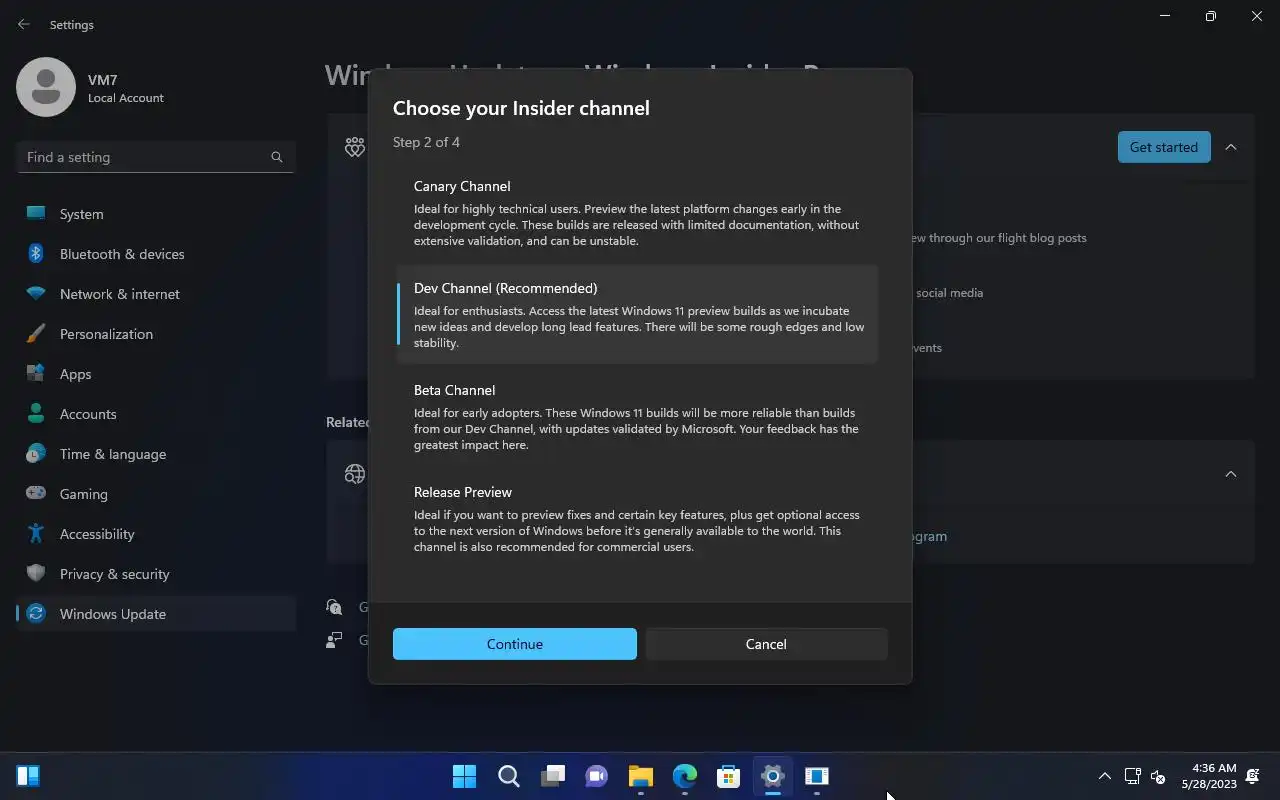Screen dimensions: 1280x800
Task: Open the notifications bell icon
Action: [x=1253, y=776]
